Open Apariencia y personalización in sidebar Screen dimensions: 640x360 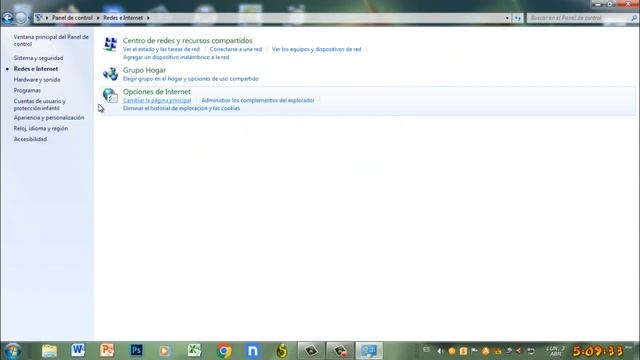pos(49,118)
